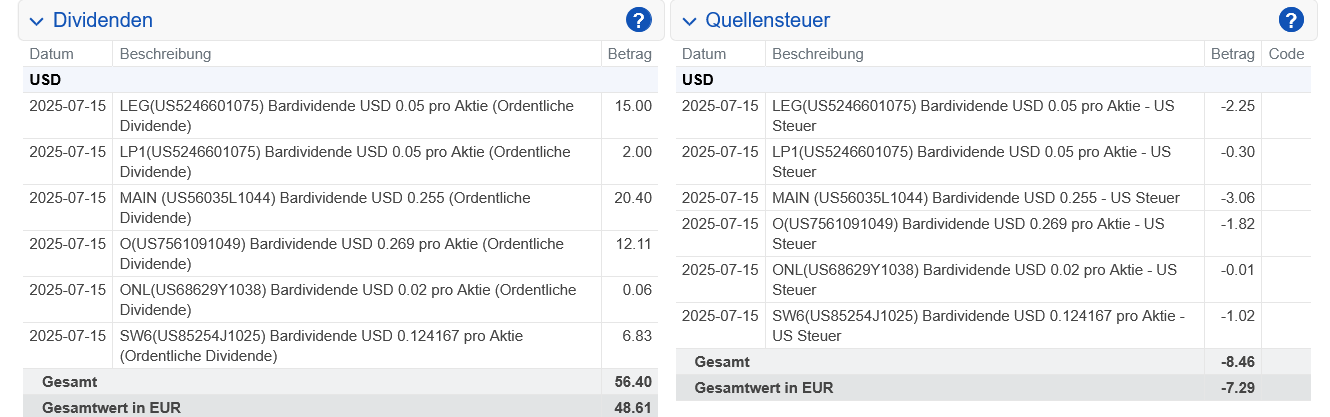Open help for the Quellensteuer section
The image size is (1330, 417).
[1291, 20]
